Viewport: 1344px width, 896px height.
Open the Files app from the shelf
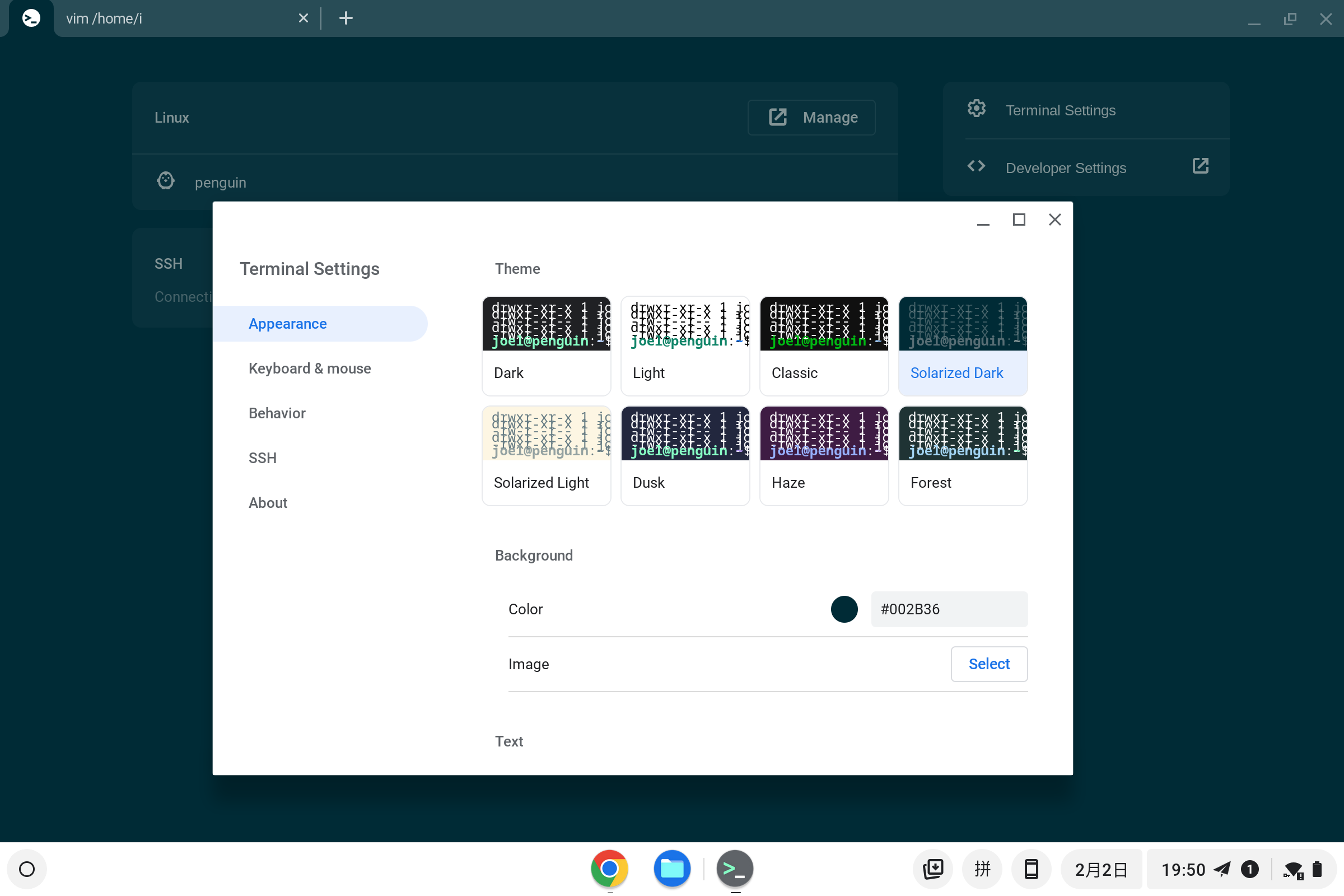pos(671,868)
